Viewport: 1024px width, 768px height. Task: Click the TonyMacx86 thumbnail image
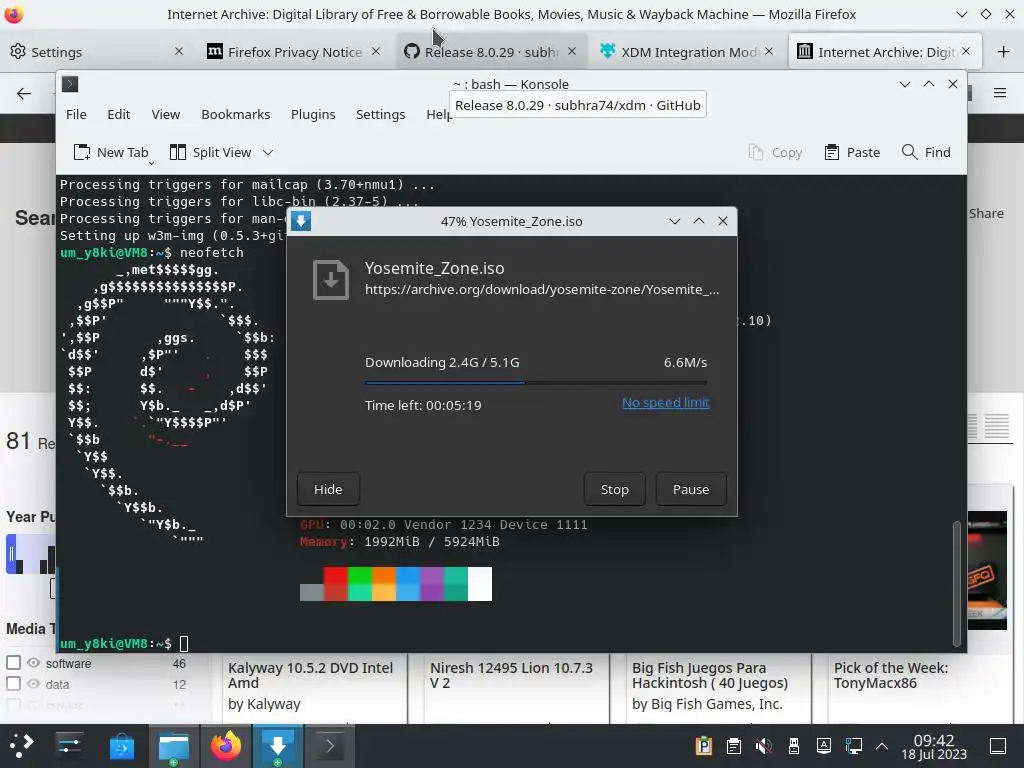pos(987,570)
